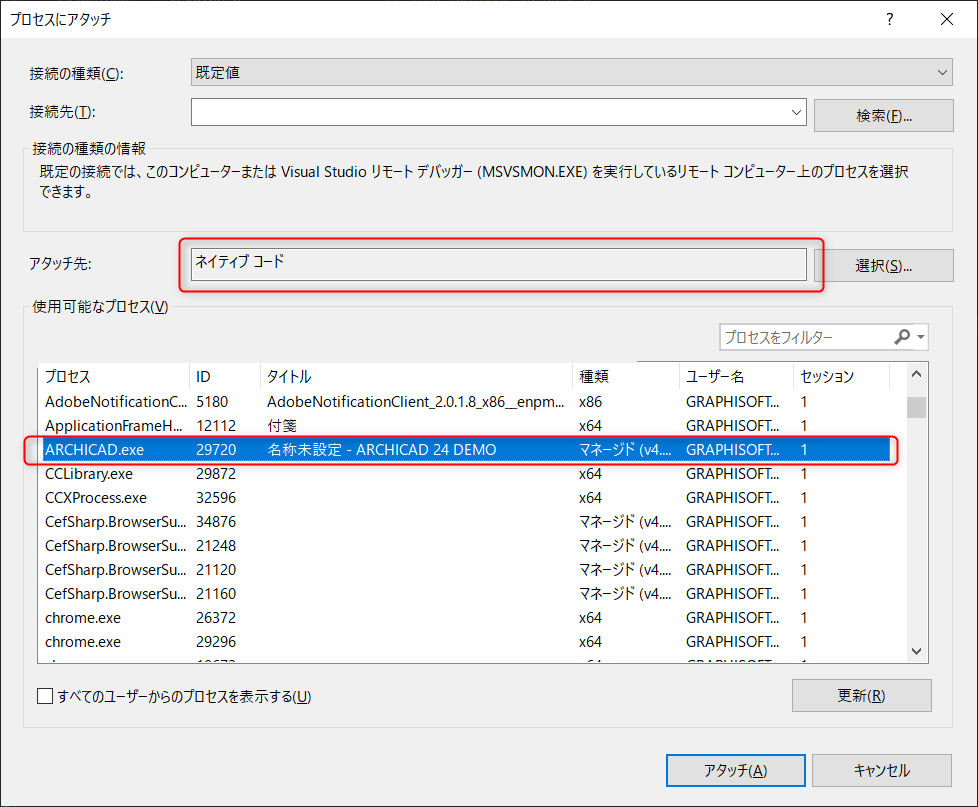Select the AdobeNotificationC... process row

pyautogui.click(x=465, y=402)
